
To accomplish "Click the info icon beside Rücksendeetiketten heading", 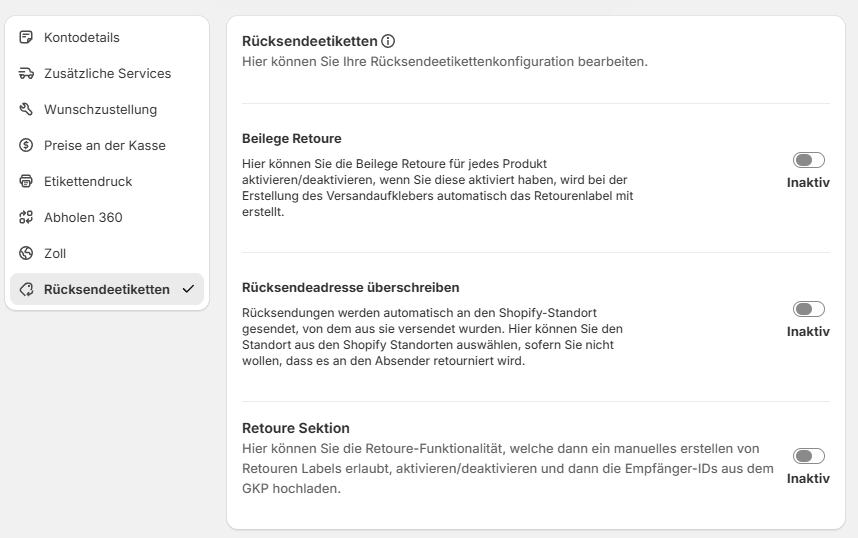I will [388, 41].
